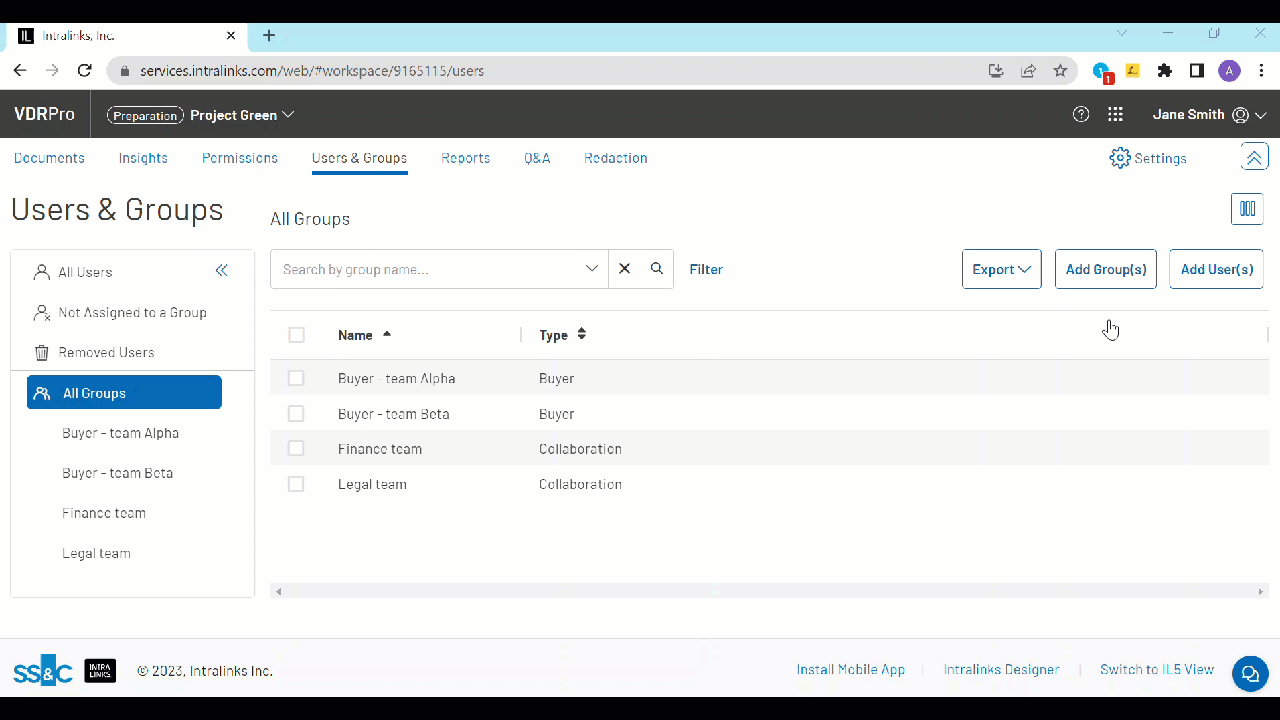The width and height of the screenshot is (1280, 720).
Task: Open the column chooser icon
Action: (1247, 209)
